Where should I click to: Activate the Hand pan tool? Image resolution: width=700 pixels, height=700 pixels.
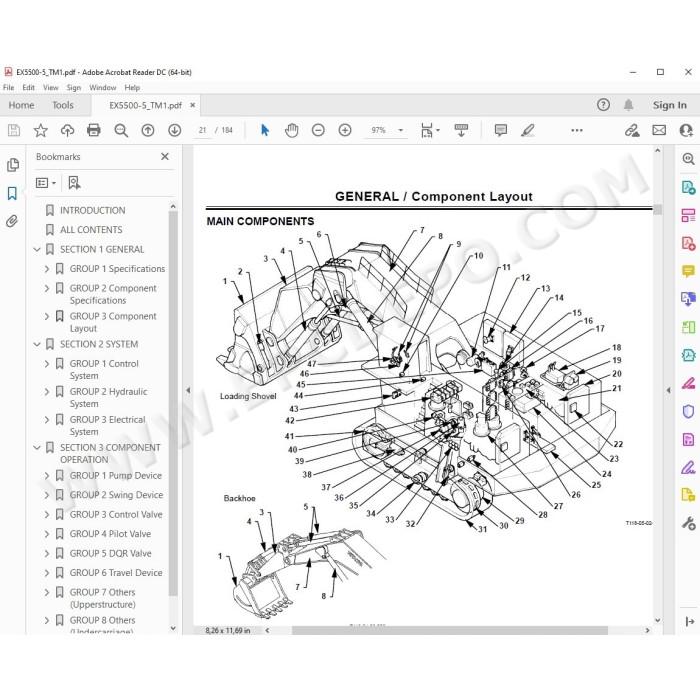(292, 130)
